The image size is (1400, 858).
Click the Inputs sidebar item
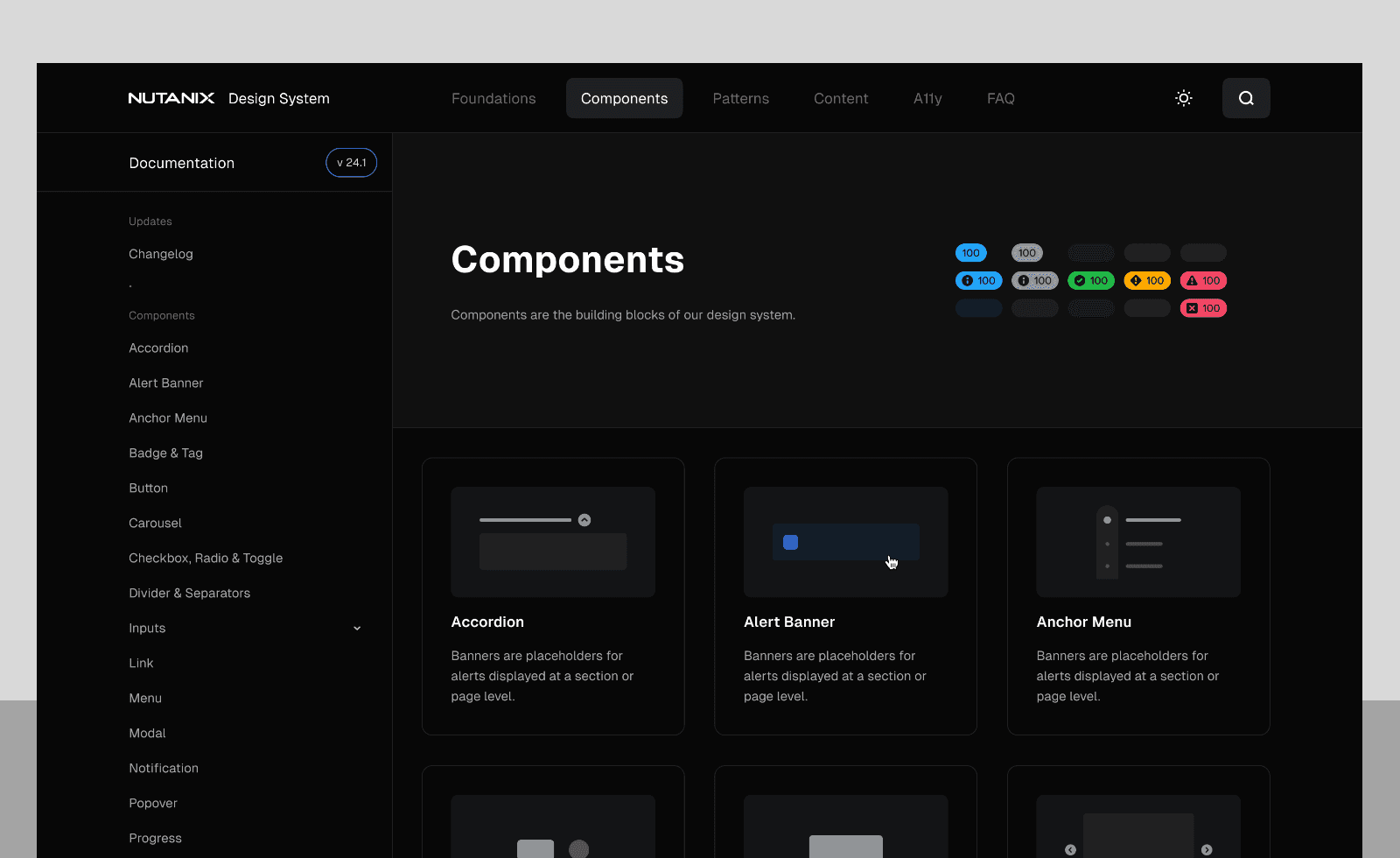point(147,628)
